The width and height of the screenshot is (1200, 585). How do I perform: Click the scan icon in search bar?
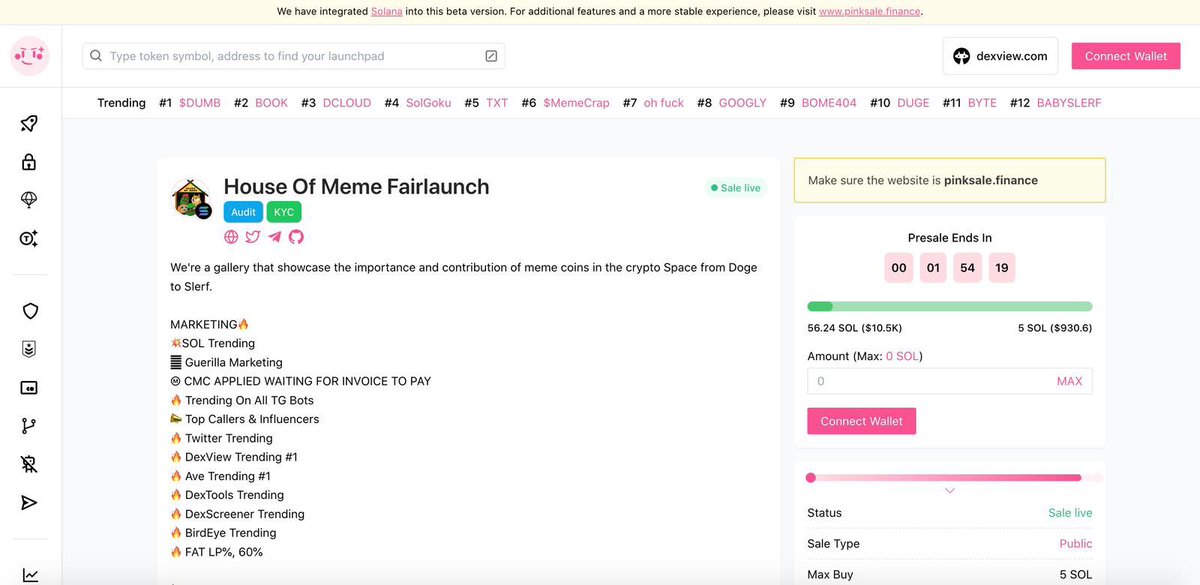click(x=491, y=56)
